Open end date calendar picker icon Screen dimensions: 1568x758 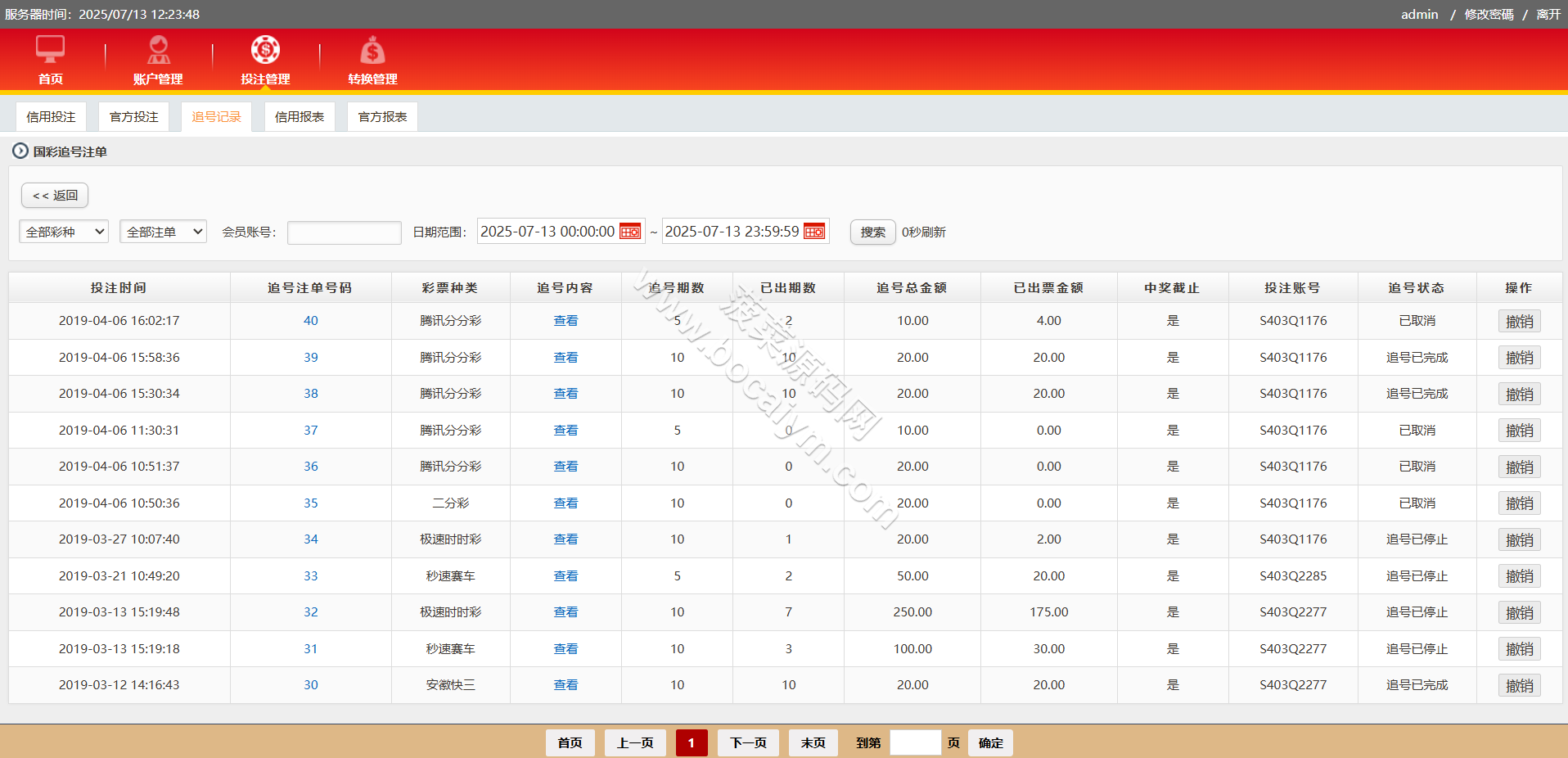point(815,232)
